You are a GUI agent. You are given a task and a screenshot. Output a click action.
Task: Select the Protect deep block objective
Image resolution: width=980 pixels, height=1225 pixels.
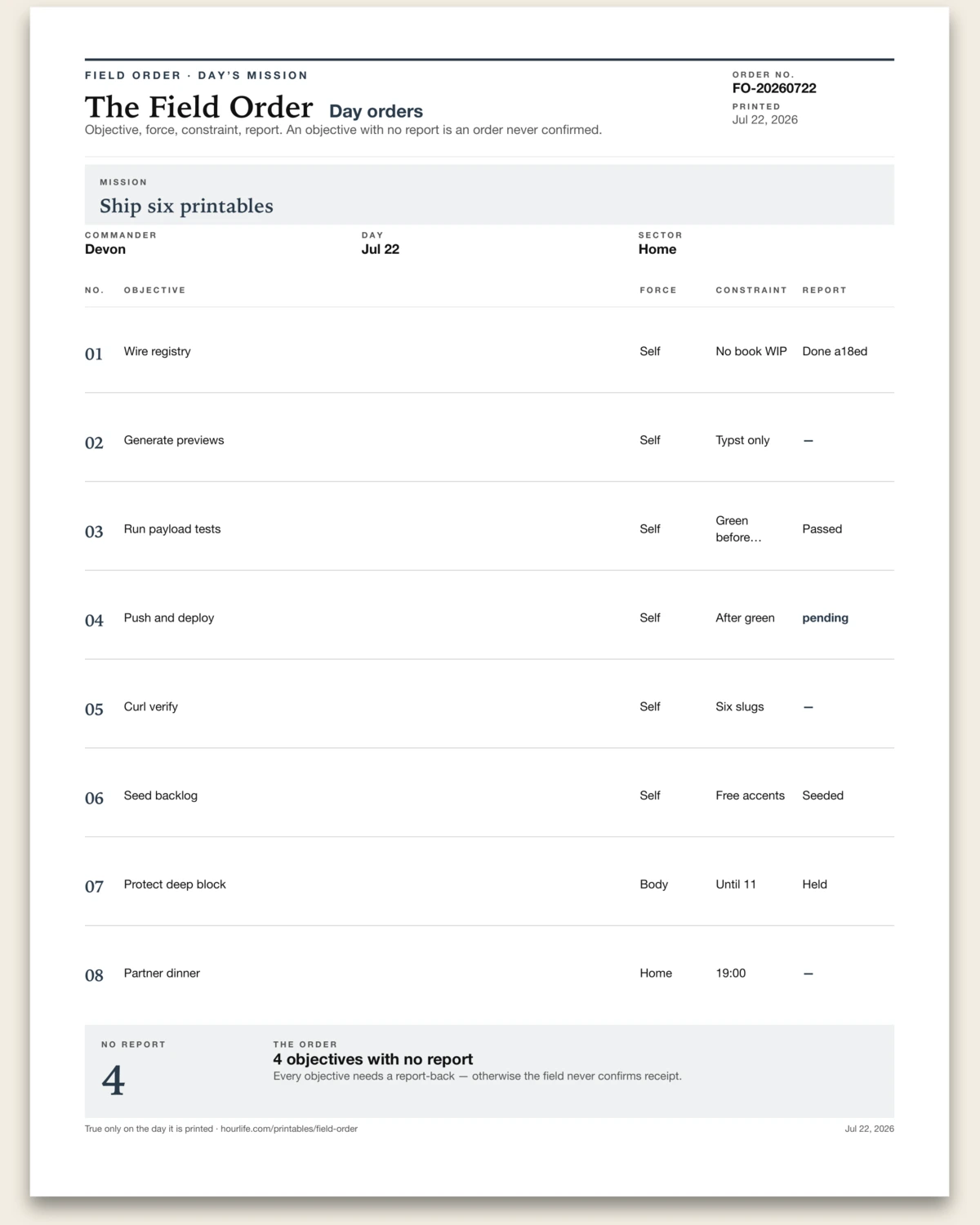pos(175,884)
